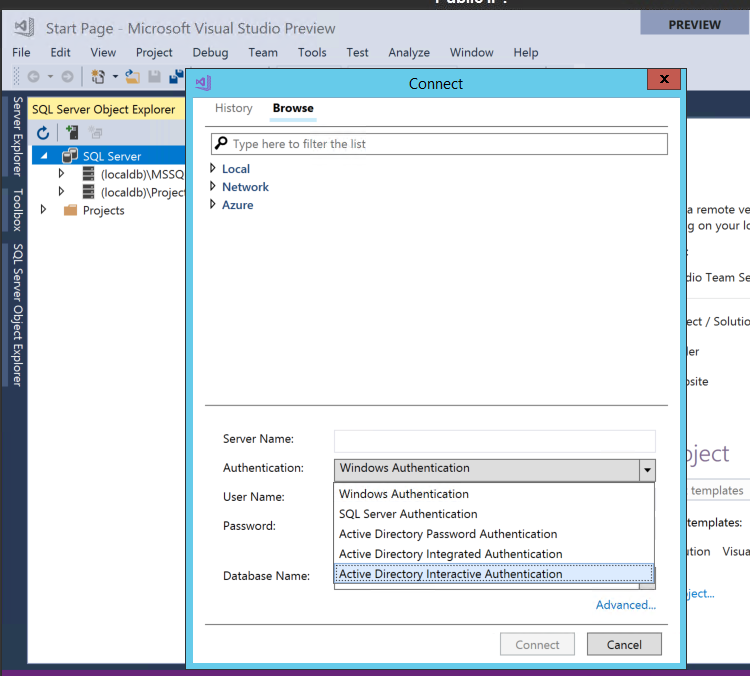Click the New Project toolbar icon

(98, 77)
